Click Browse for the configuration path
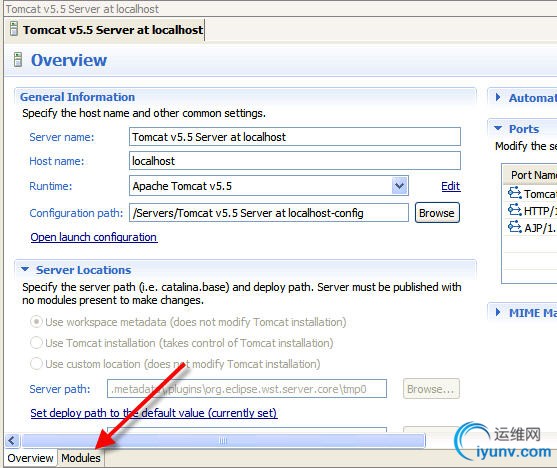The image size is (557, 468). coord(437,213)
